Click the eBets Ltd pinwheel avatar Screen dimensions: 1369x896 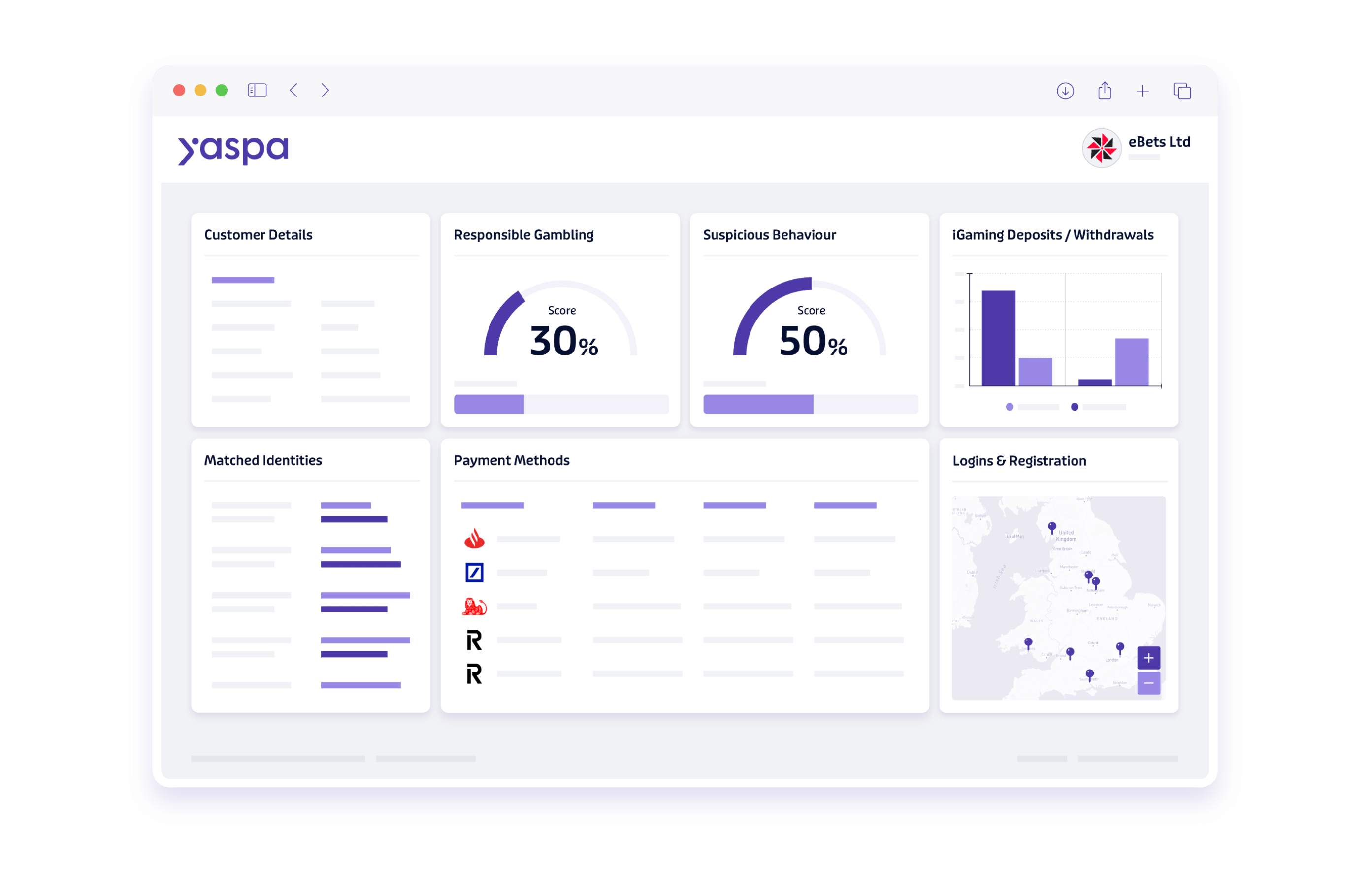click(x=1101, y=148)
